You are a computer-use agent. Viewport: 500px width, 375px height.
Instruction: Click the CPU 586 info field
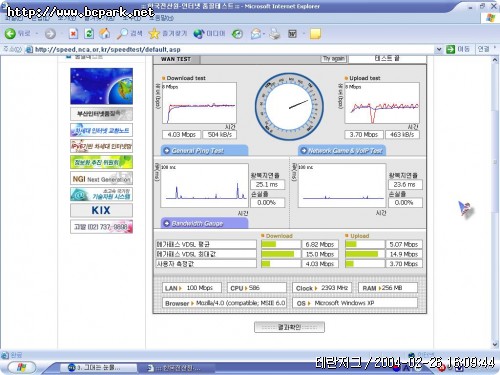(x=257, y=288)
